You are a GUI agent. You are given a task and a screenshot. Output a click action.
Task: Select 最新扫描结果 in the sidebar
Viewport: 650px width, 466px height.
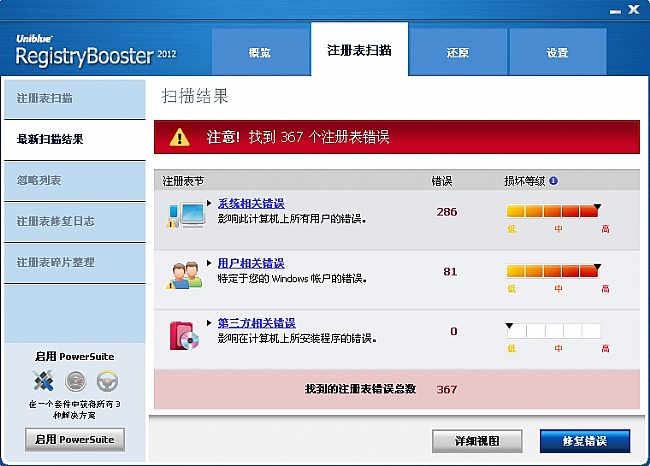tap(75, 139)
